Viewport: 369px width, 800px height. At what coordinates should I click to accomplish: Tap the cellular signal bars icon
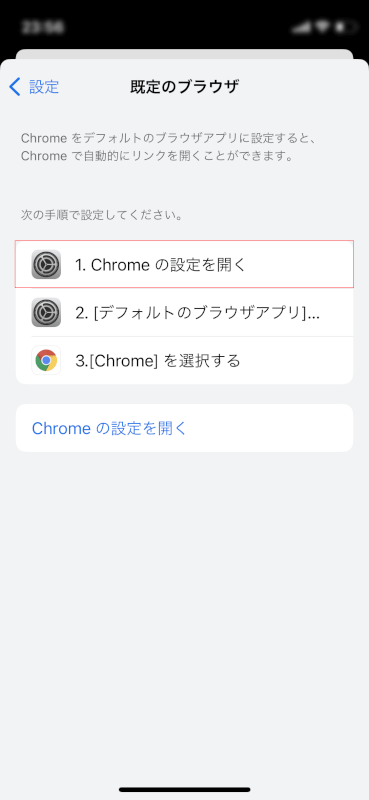pos(302,27)
